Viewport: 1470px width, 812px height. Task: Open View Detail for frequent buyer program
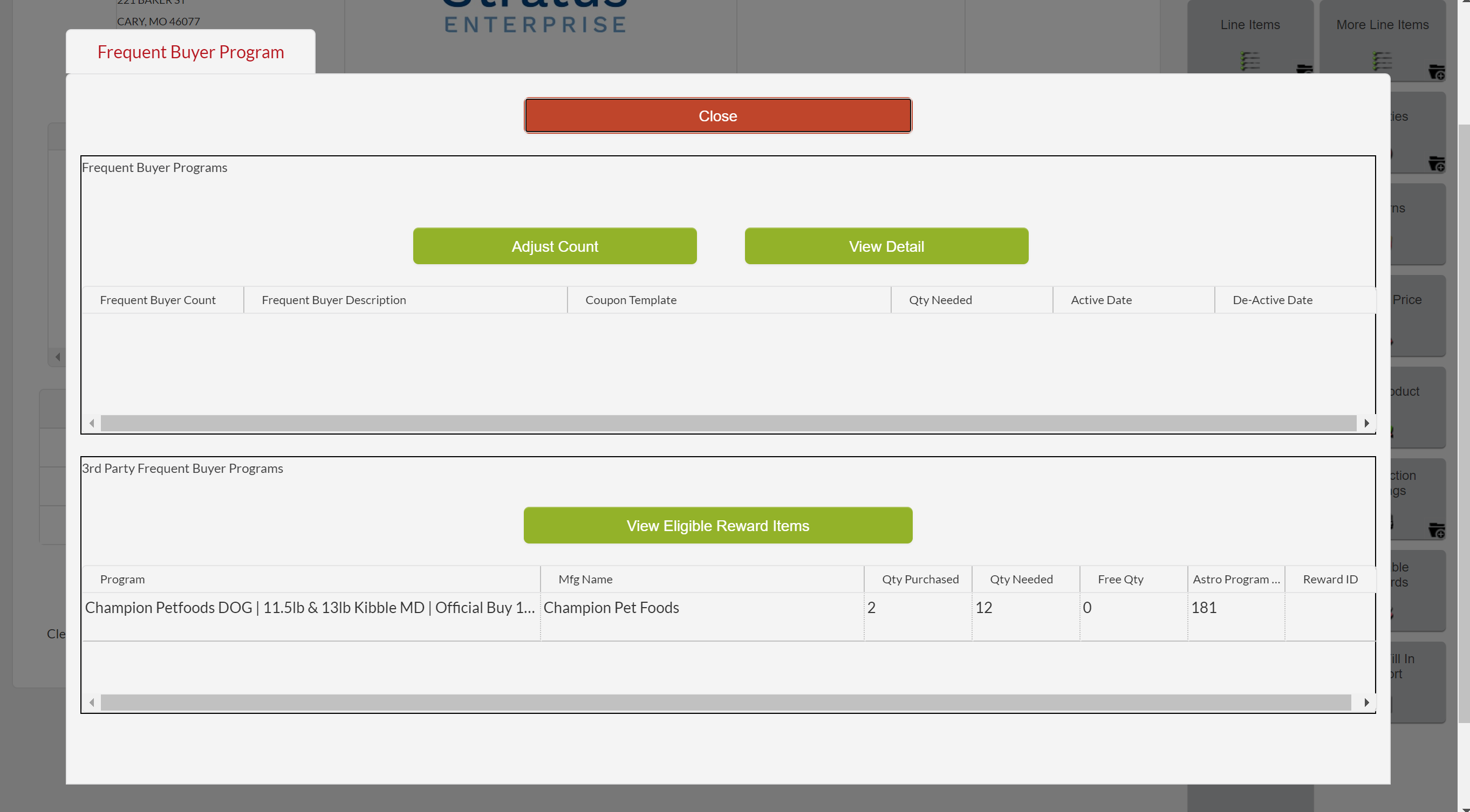tap(886, 246)
